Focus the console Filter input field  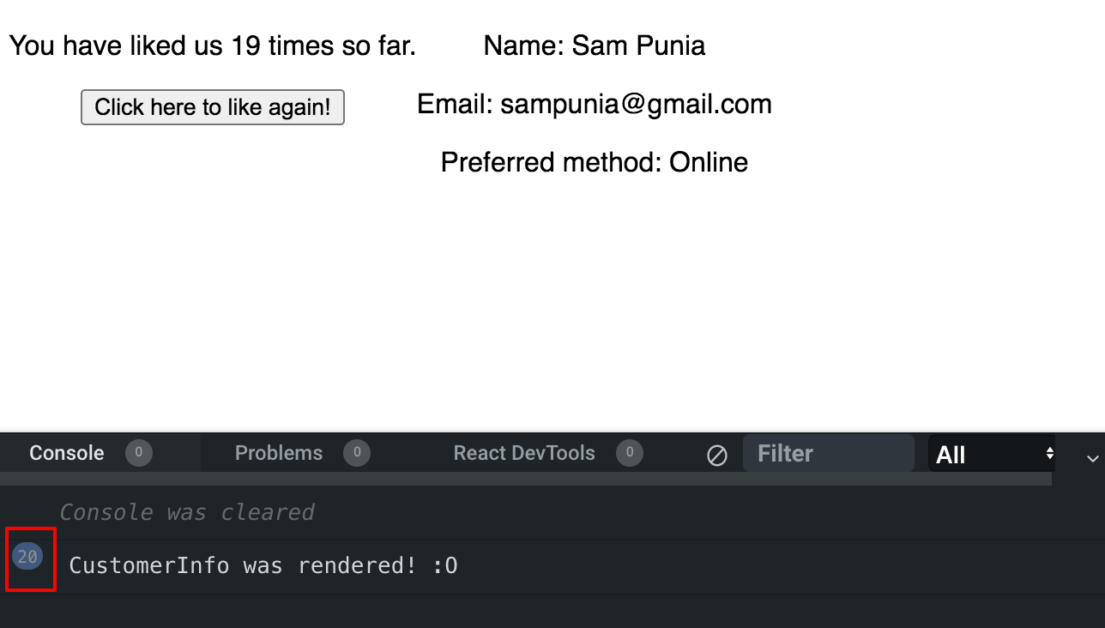coord(828,454)
